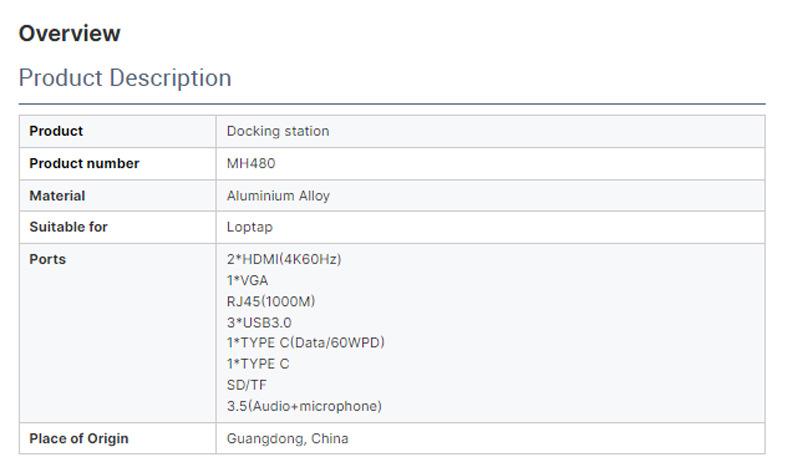Click the Suitable for row label

(x=68, y=227)
